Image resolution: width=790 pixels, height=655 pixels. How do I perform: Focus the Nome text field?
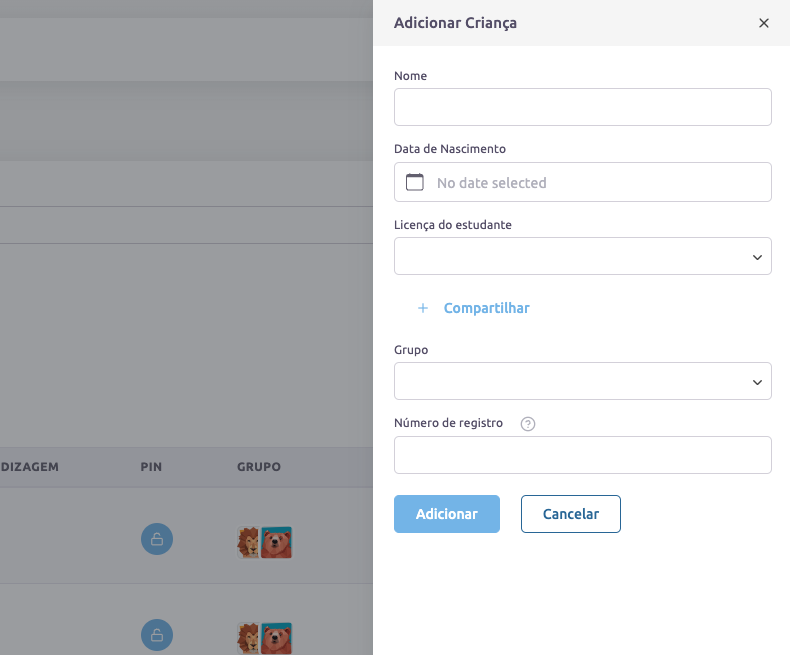(583, 107)
